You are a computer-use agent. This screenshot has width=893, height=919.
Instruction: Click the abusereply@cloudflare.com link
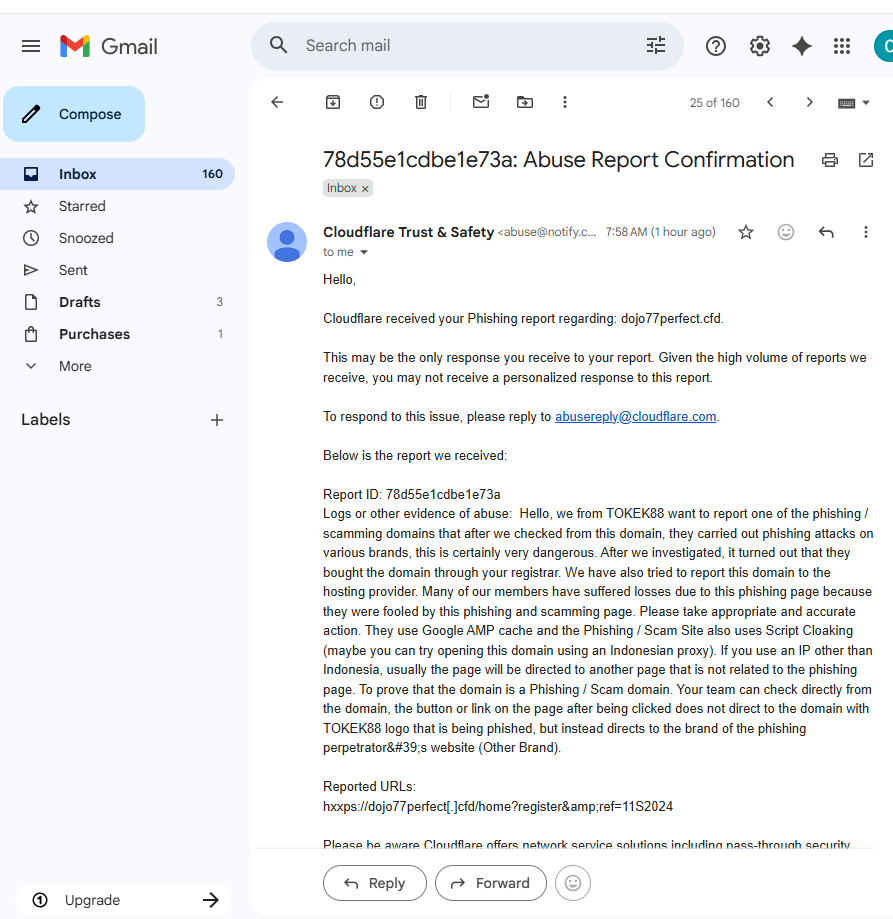635,417
